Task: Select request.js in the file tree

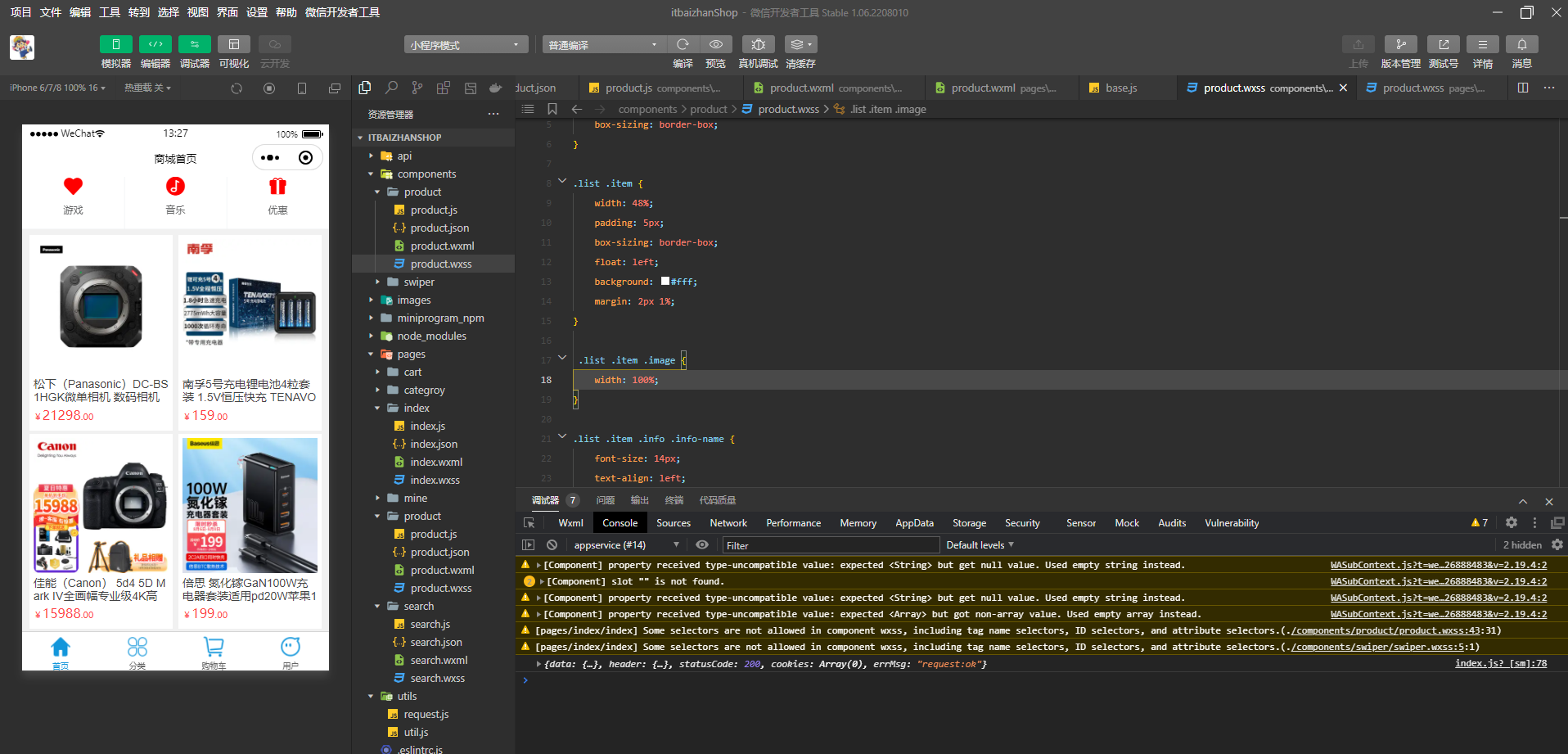Action: pos(426,714)
